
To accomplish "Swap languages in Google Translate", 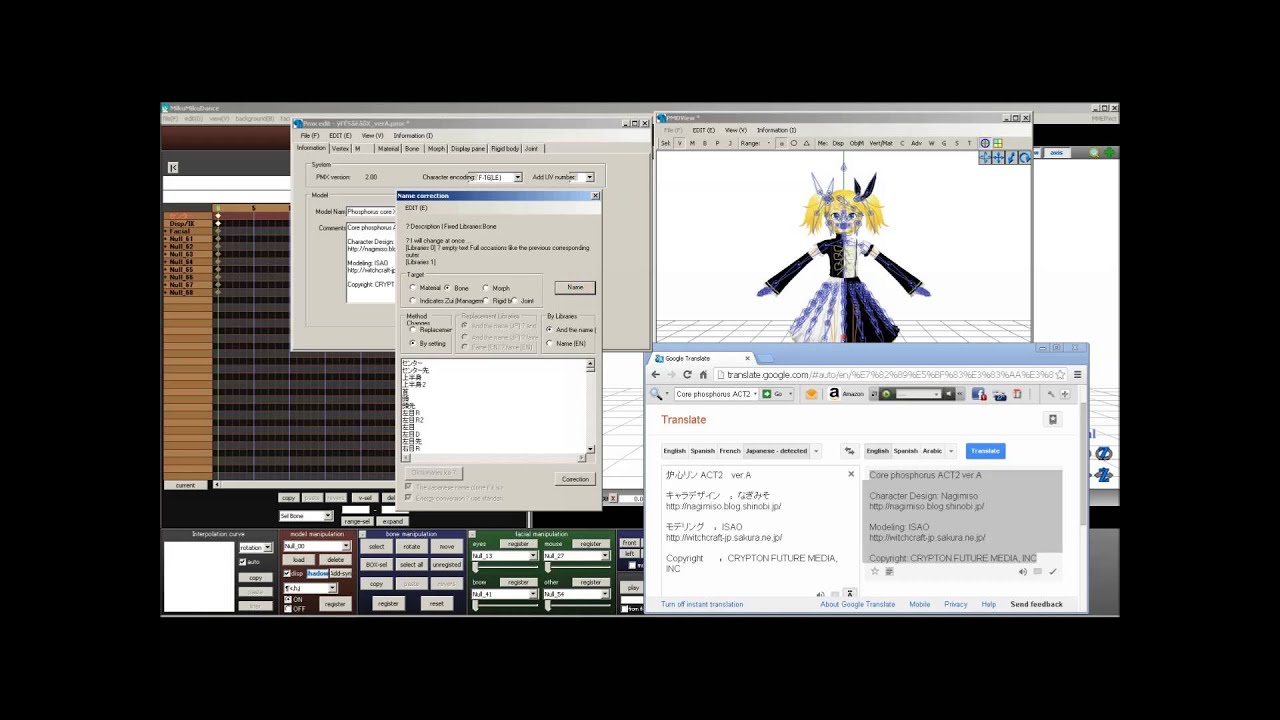I will pos(849,451).
